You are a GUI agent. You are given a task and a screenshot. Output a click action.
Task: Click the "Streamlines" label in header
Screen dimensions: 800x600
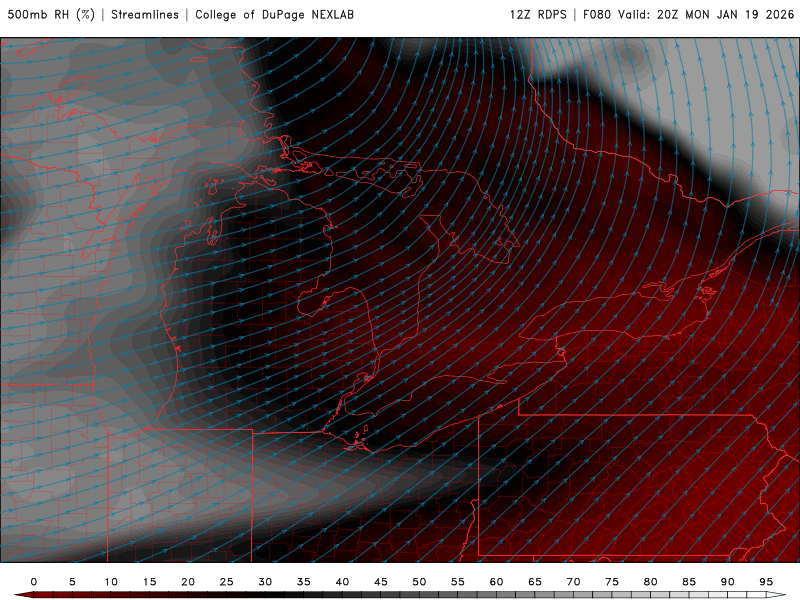click(x=145, y=15)
